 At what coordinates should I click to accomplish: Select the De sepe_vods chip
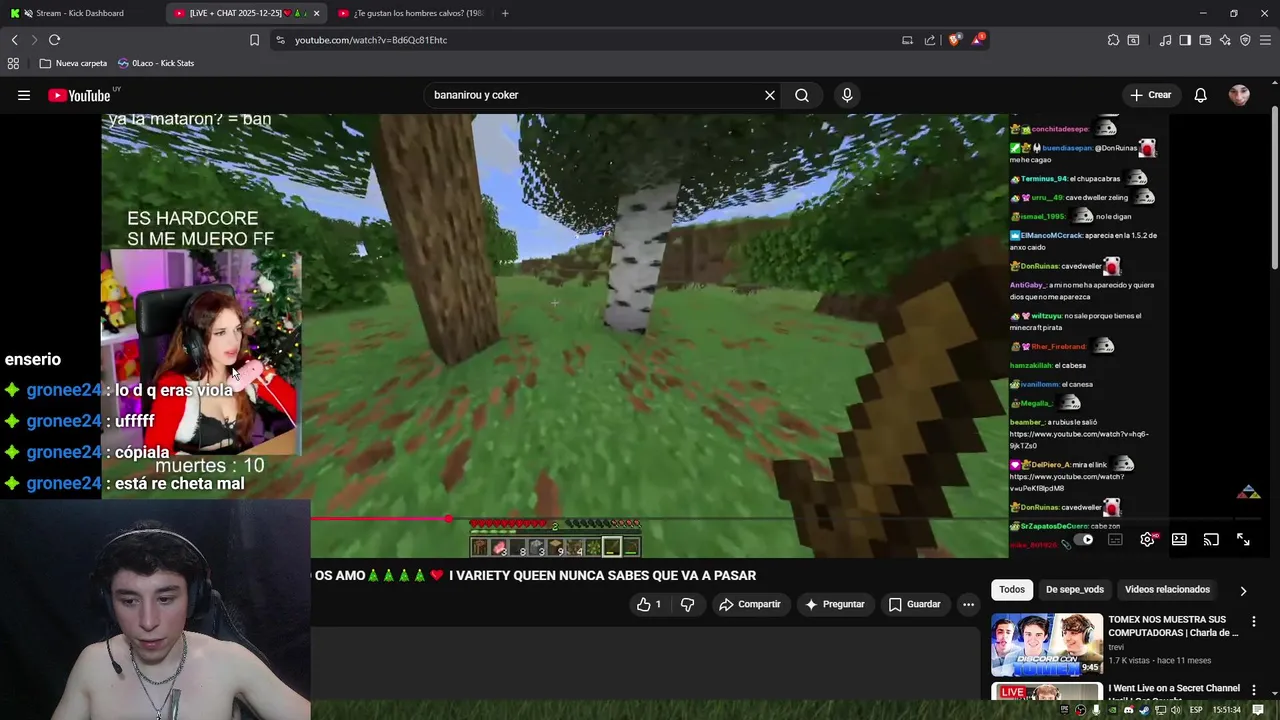pyautogui.click(x=1075, y=589)
